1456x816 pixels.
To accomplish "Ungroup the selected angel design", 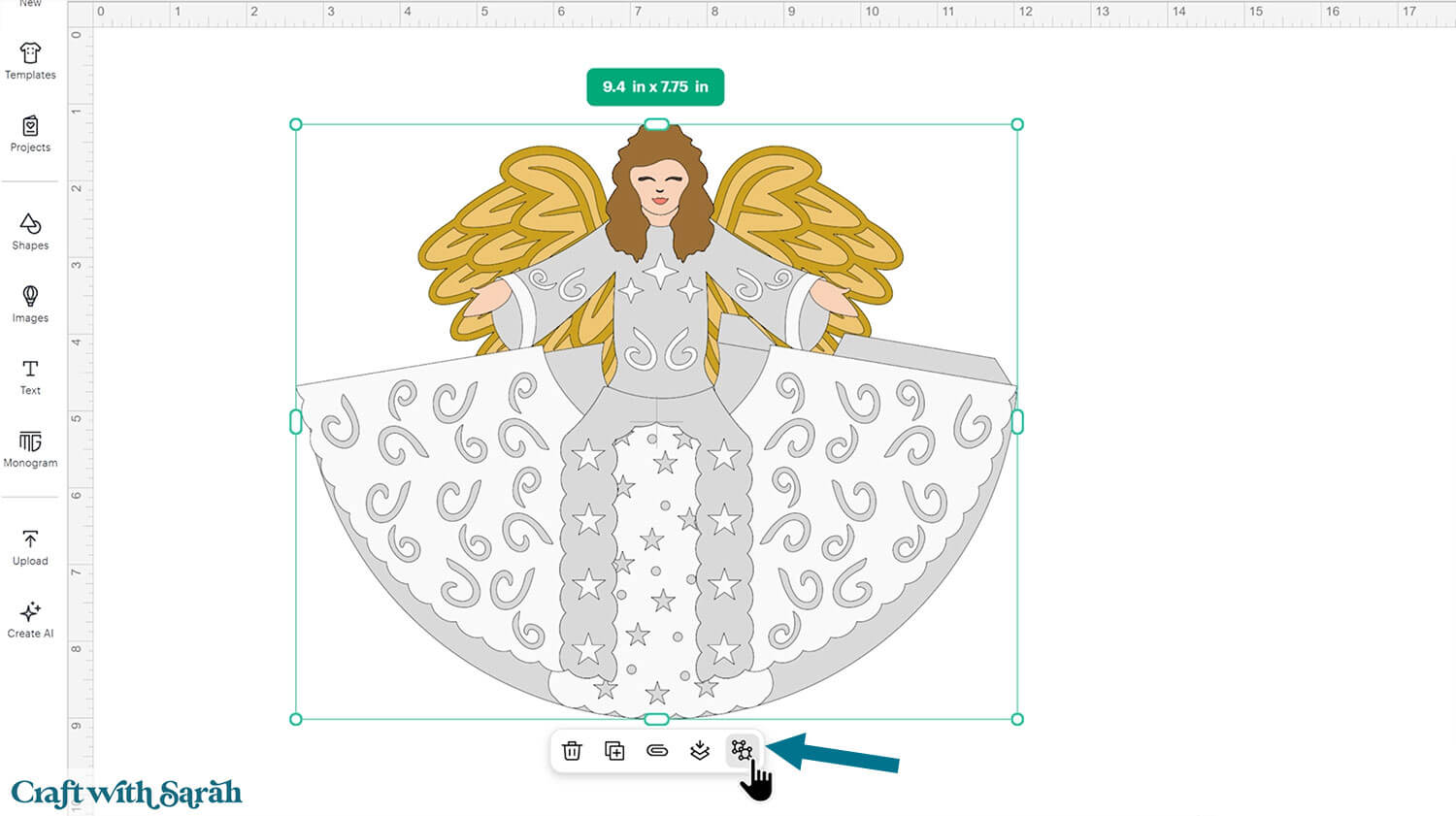I will (743, 748).
